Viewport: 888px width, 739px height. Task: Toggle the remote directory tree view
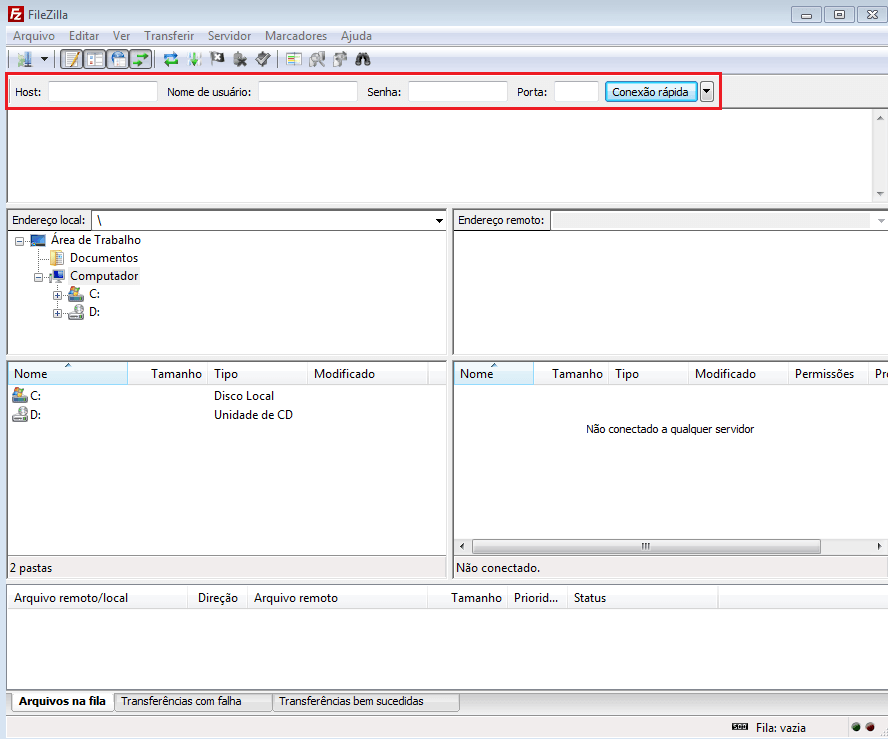(x=117, y=59)
